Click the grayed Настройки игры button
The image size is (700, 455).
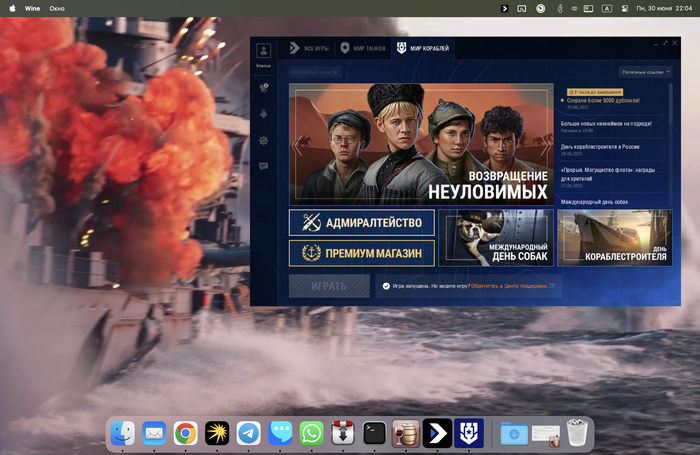click(x=315, y=72)
